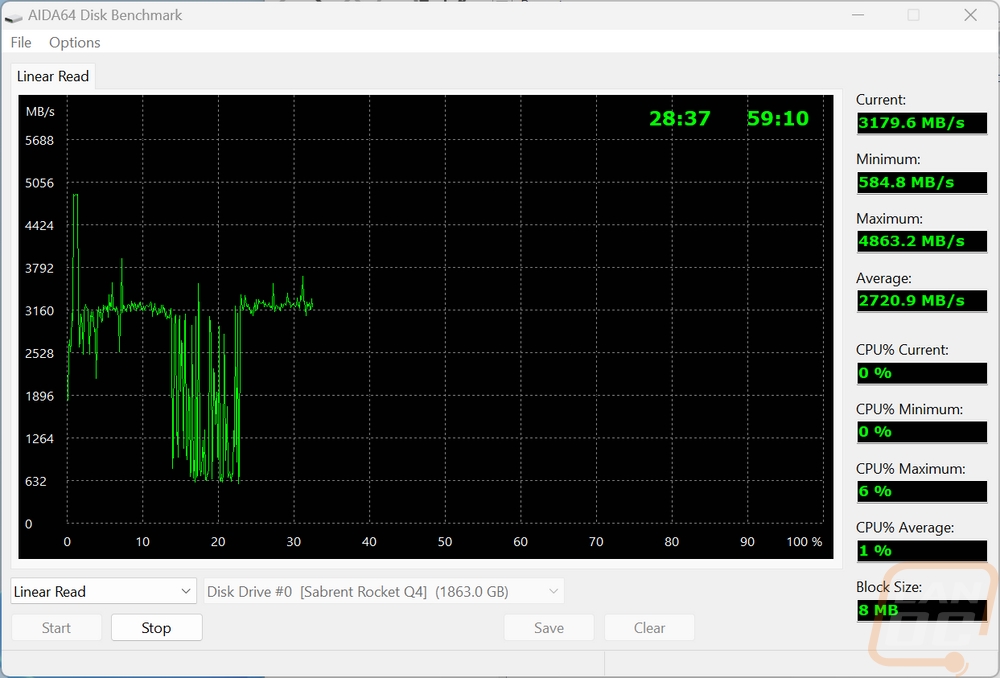Click the Stop button
This screenshot has width=1000, height=678.
156,628
